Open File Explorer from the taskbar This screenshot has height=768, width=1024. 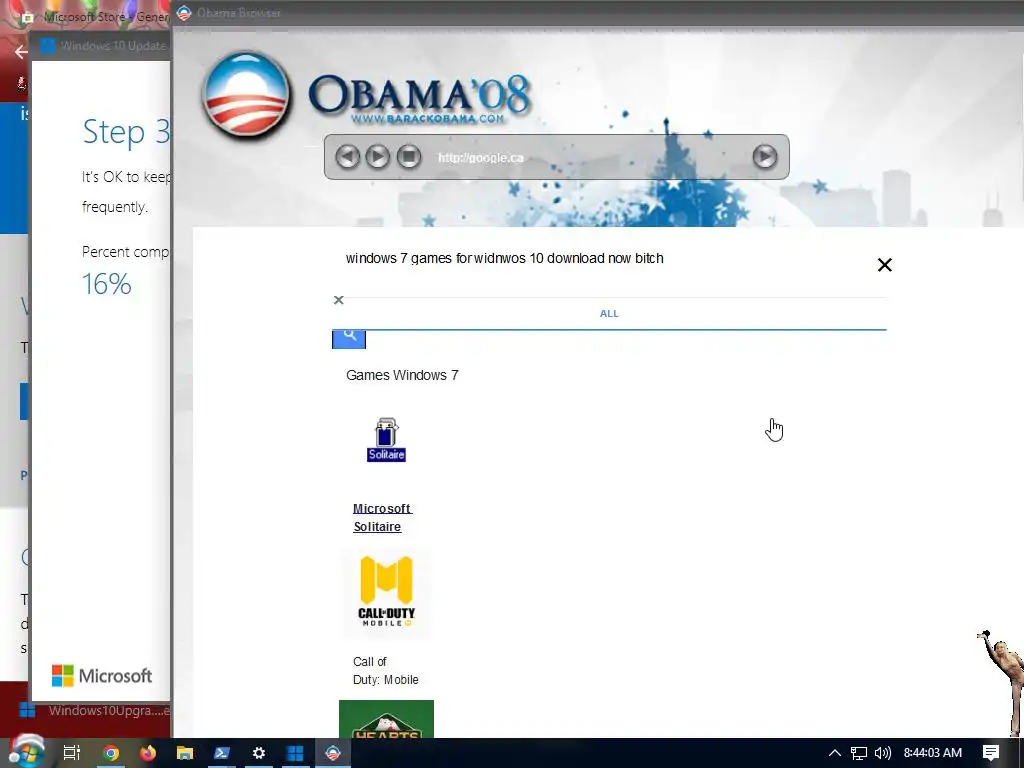(185, 753)
